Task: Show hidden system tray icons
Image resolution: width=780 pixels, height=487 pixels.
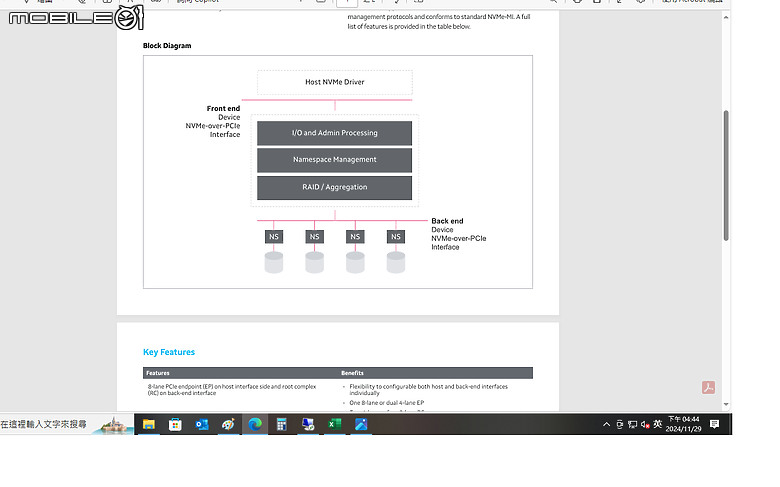Action: (606, 424)
